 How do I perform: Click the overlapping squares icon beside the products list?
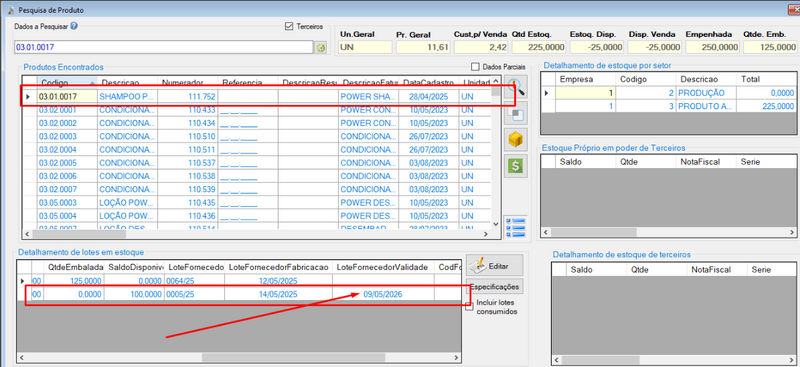[516, 114]
